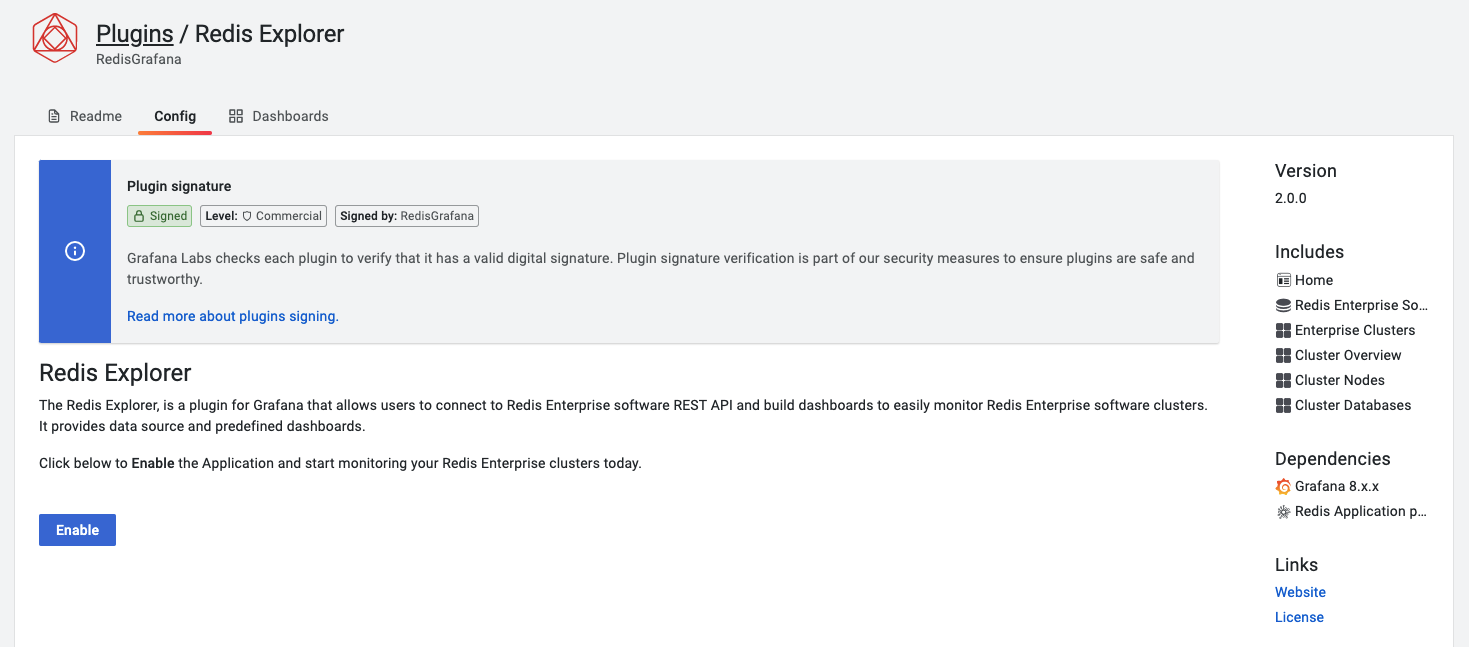Click the Redis Application plugin dependency icon
This screenshot has width=1469, height=647.
point(1283,511)
